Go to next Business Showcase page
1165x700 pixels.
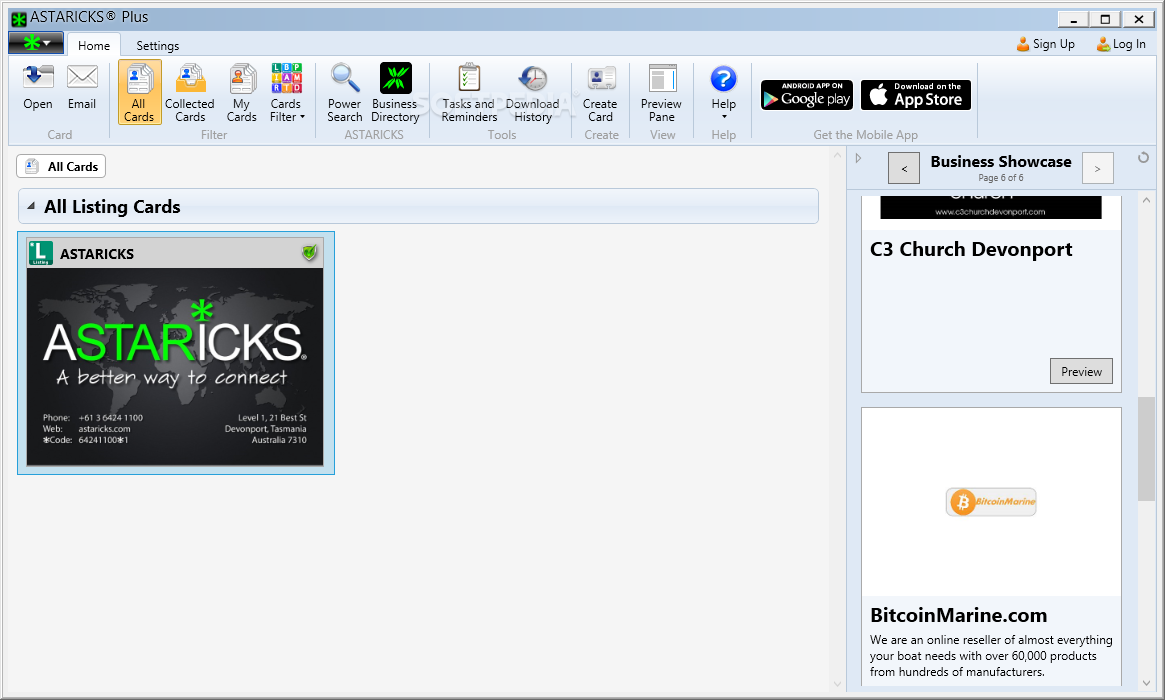[1097, 169]
